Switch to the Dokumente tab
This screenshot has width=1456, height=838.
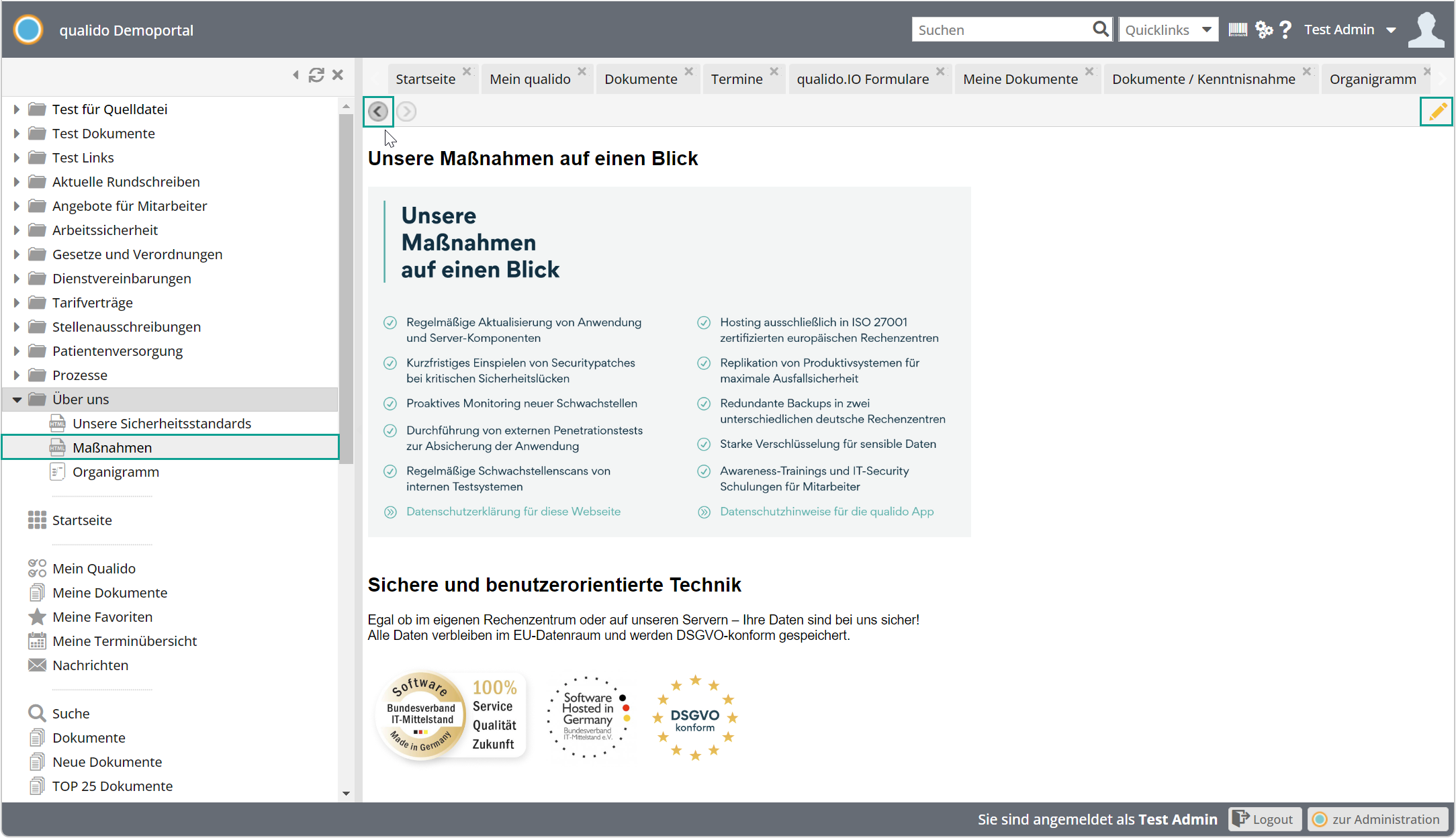pyautogui.click(x=641, y=79)
